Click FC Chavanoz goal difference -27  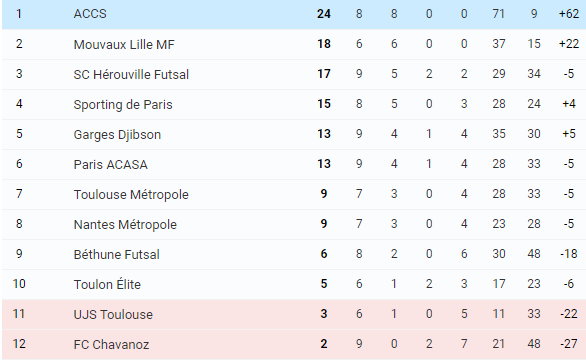click(x=569, y=344)
